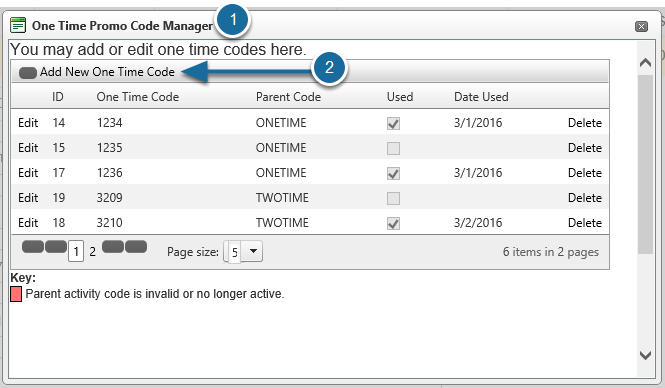Edit the row with ID 18
Screen dimensions: 665x388
point(28,223)
